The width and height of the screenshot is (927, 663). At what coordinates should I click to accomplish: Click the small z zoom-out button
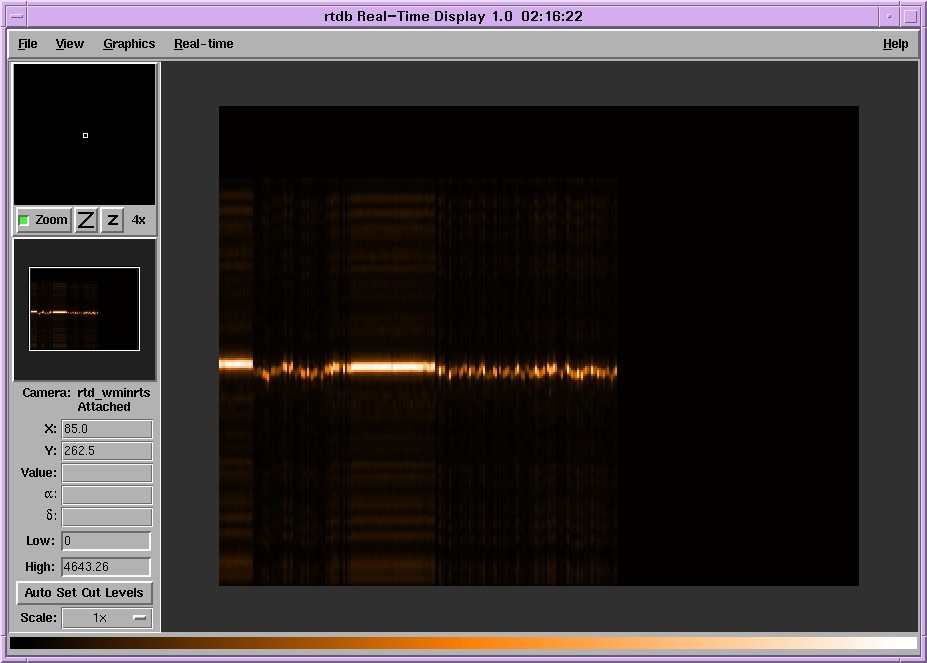click(x=112, y=220)
